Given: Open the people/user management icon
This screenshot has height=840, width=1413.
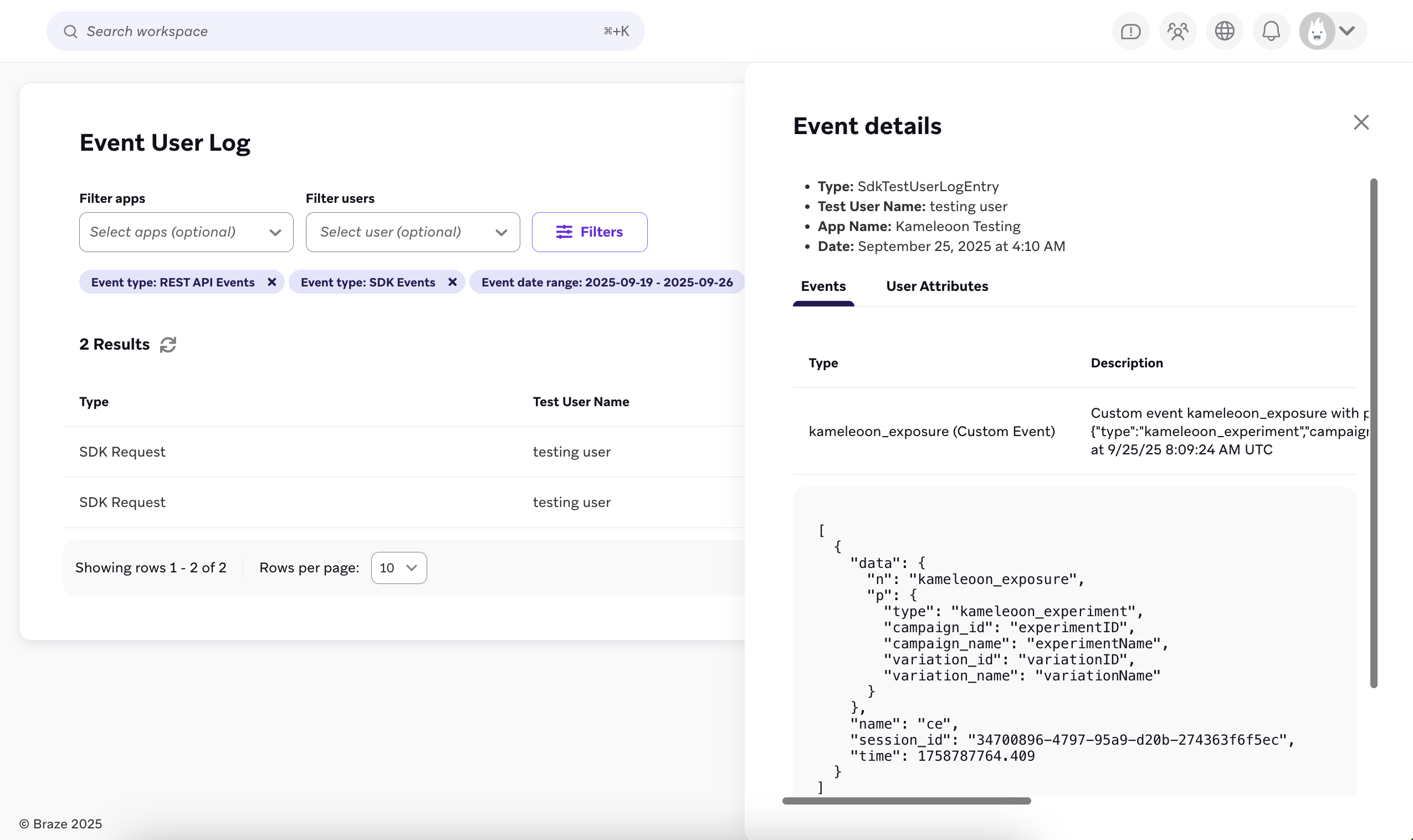Looking at the screenshot, I should [1177, 30].
